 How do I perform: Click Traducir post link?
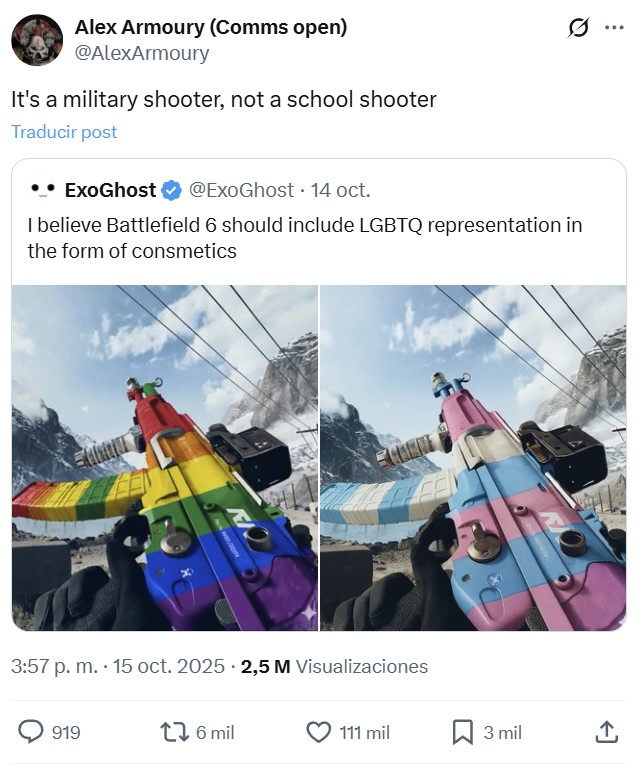pyautogui.click(x=64, y=131)
